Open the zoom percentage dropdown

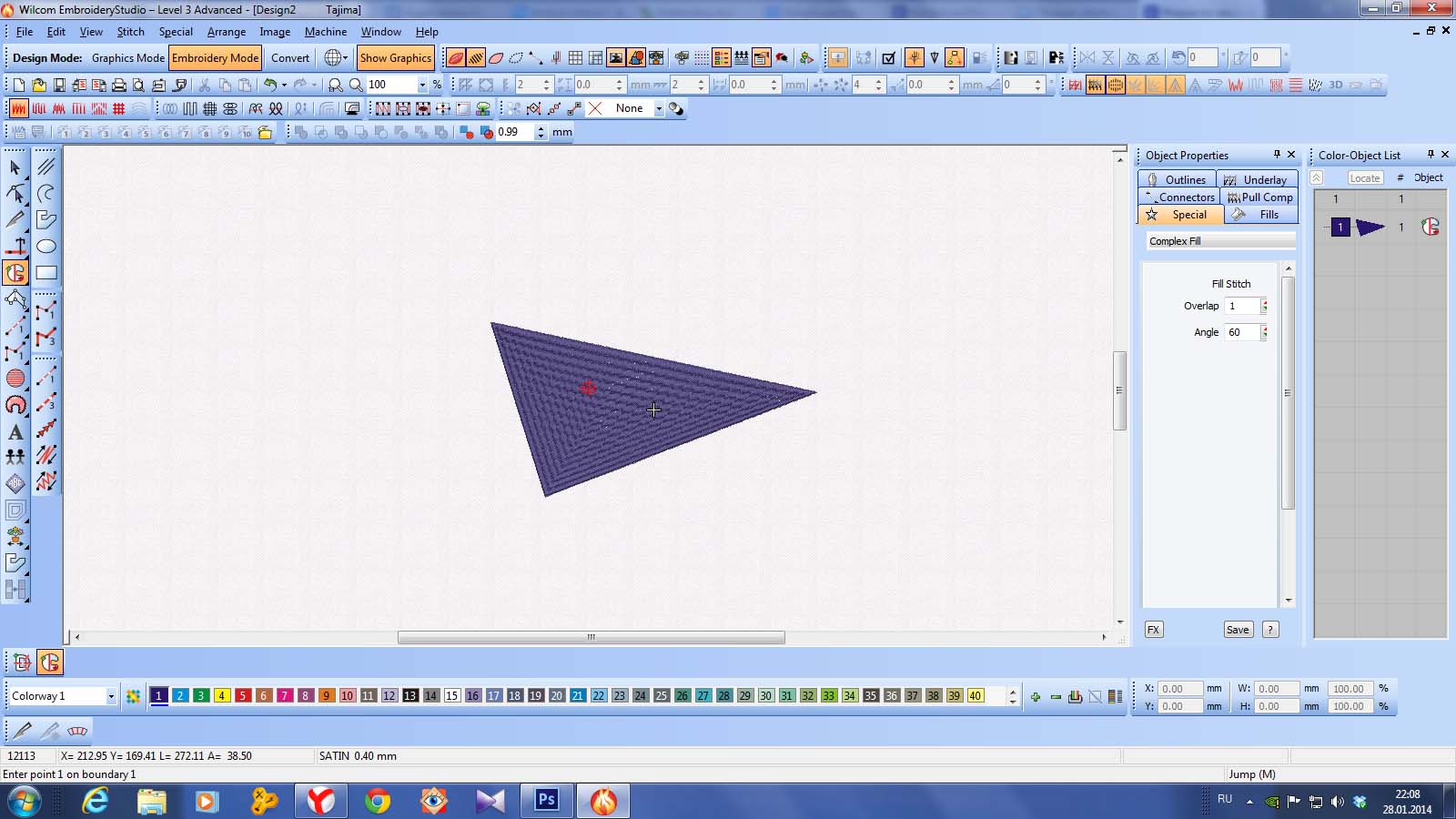(x=422, y=85)
